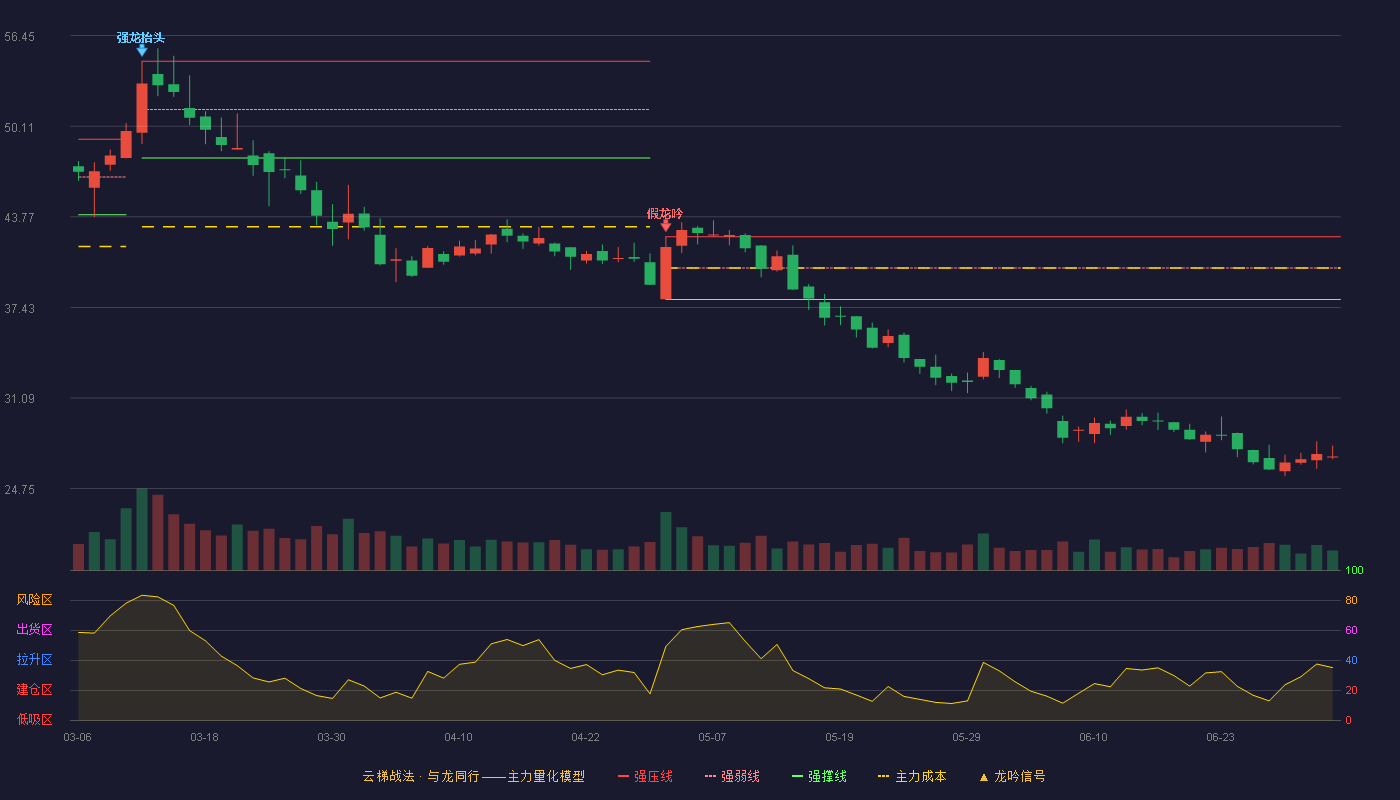Click the 31.09 price axis label
The width and height of the screenshot is (1400, 800).
coord(19,399)
